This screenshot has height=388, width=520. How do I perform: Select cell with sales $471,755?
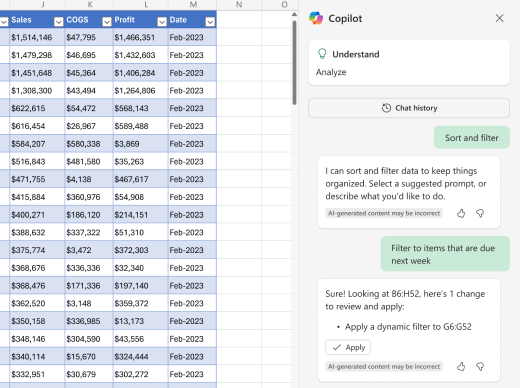coord(37,179)
